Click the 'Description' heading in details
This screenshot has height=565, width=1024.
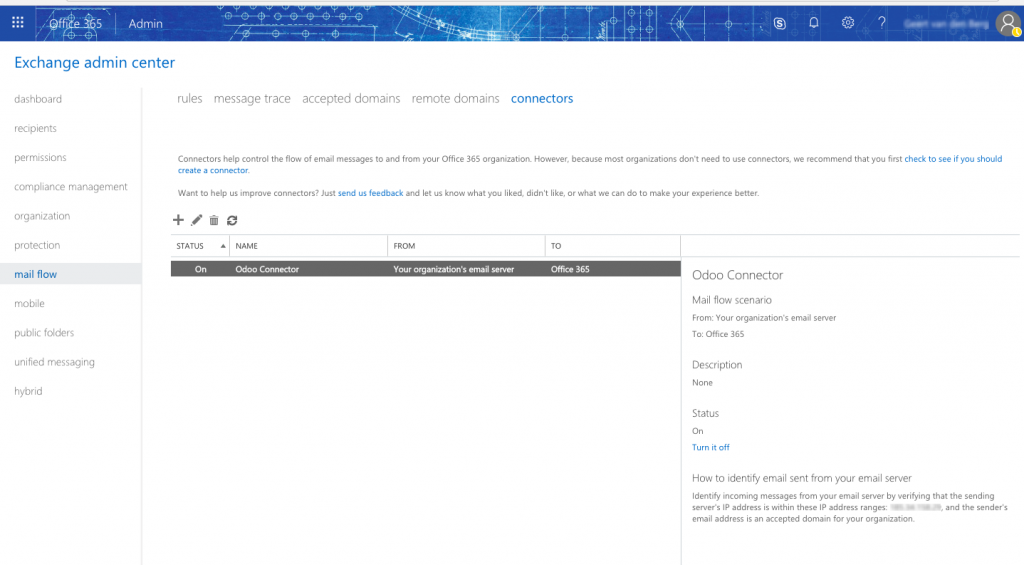[717, 365]
